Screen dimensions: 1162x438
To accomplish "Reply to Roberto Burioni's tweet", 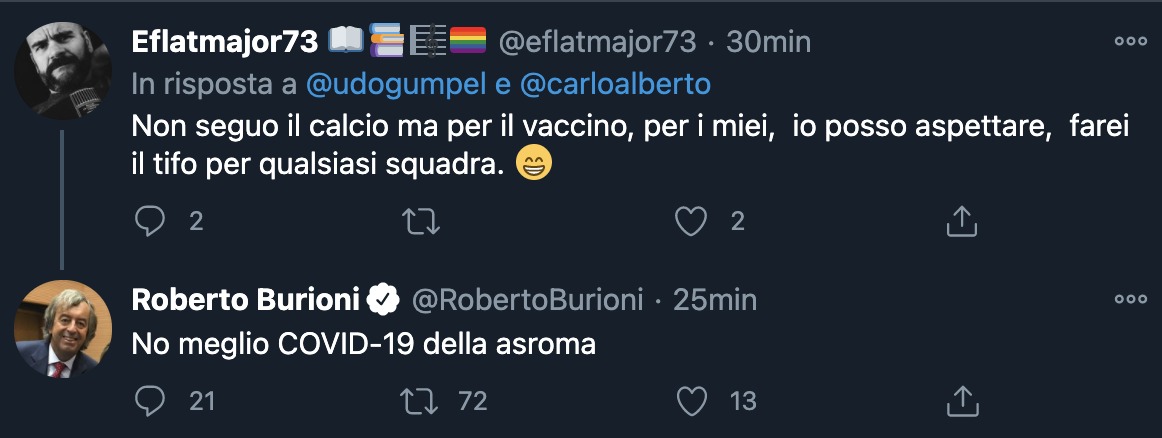I will coord(149,401).
